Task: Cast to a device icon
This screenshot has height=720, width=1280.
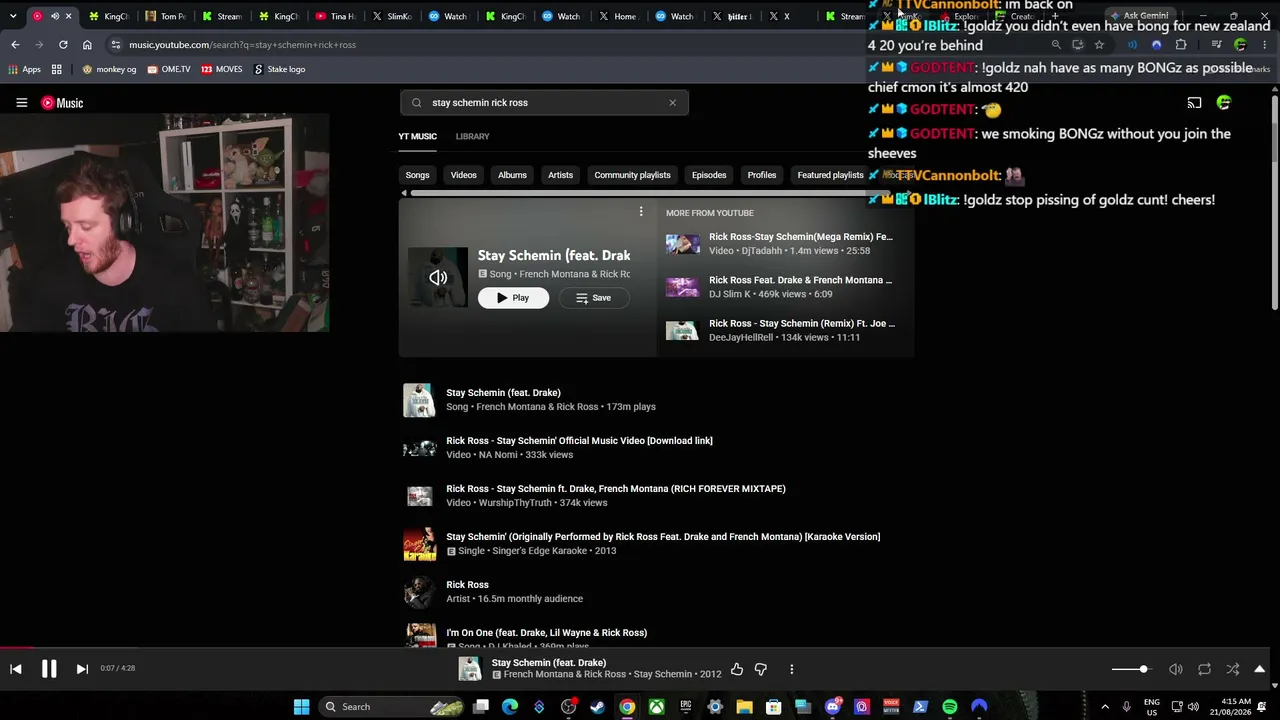Action: (1194, 103)
